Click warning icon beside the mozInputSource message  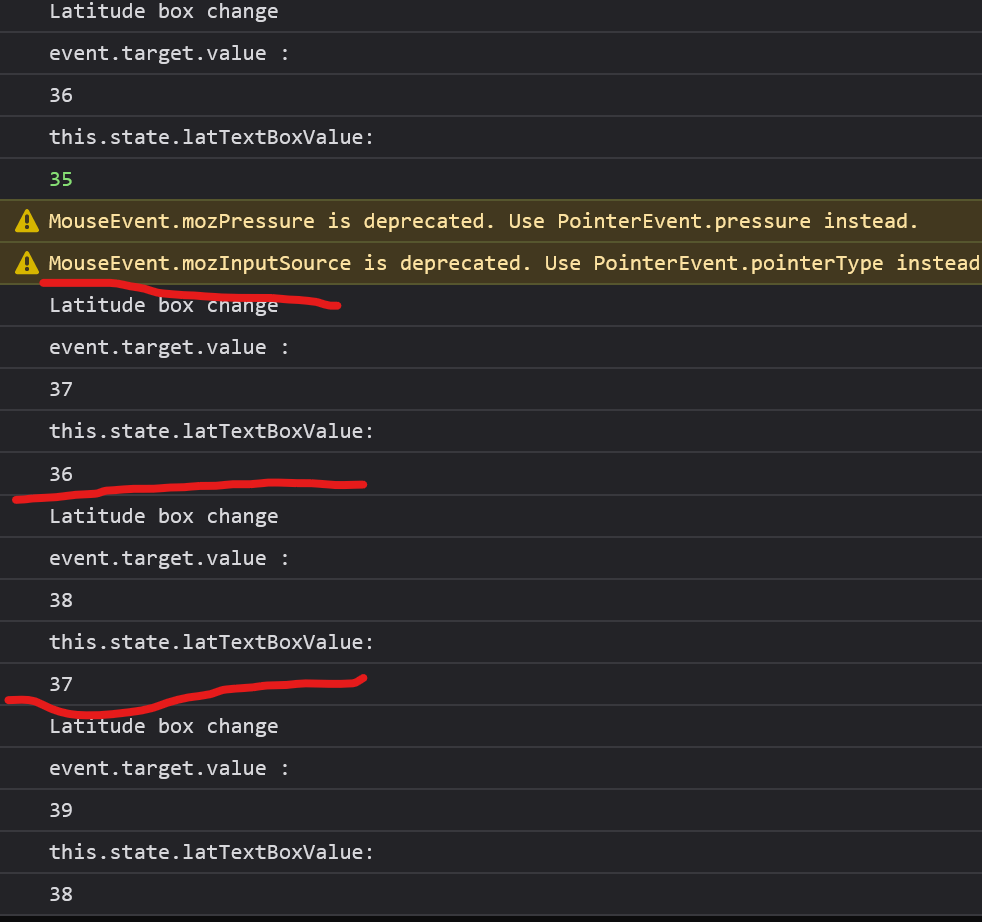click(x=25, y=263)
